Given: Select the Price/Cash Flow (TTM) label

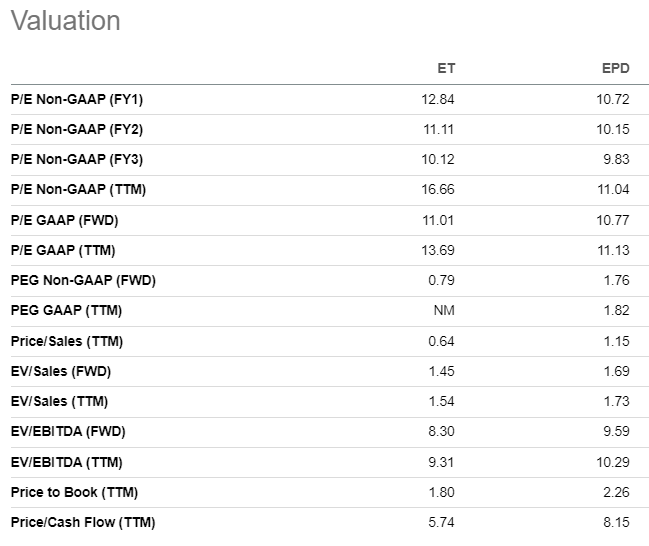Looking at the screenshot, I should [83, 522].
